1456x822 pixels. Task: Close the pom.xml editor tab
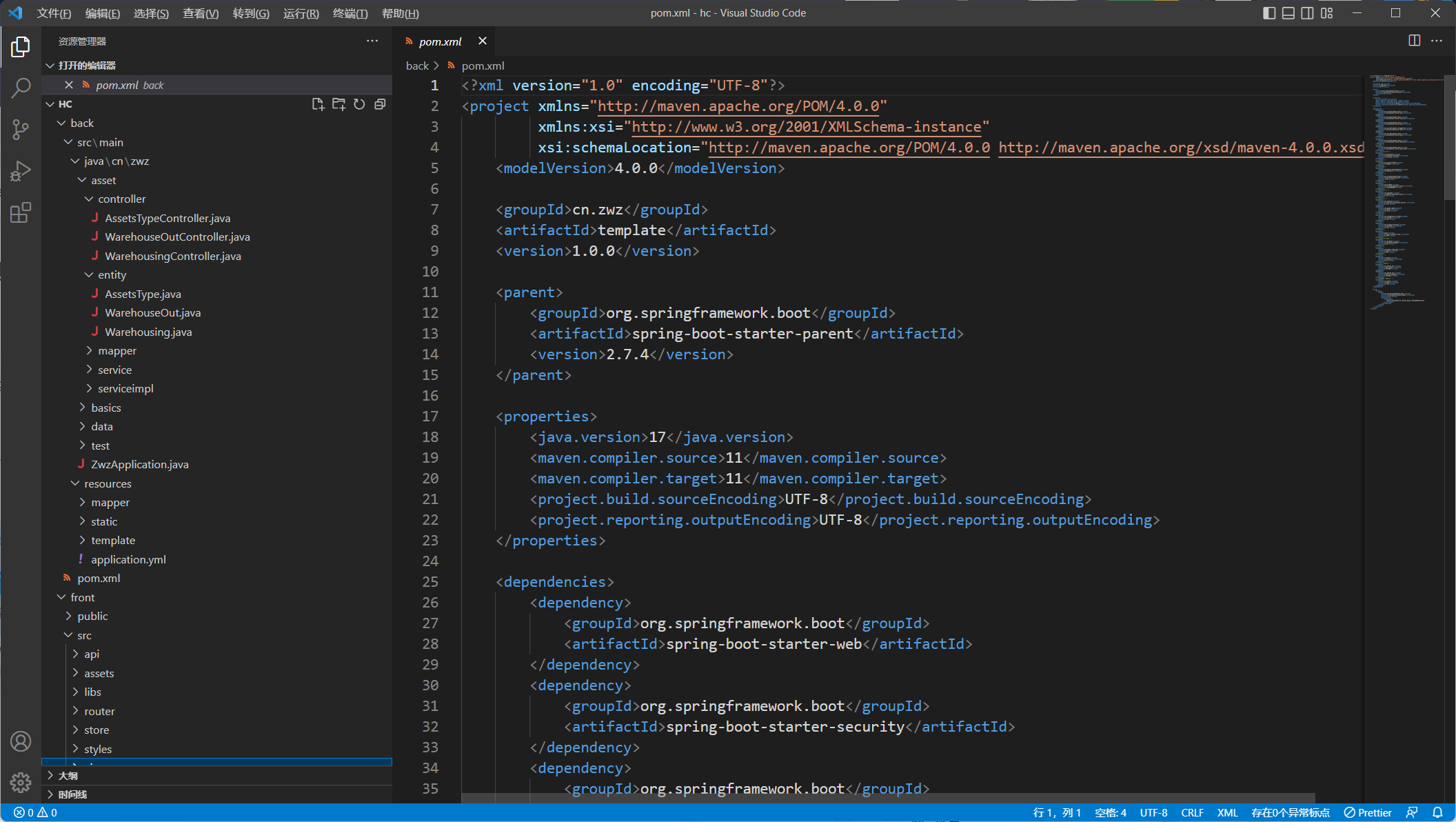pos(483,41)
